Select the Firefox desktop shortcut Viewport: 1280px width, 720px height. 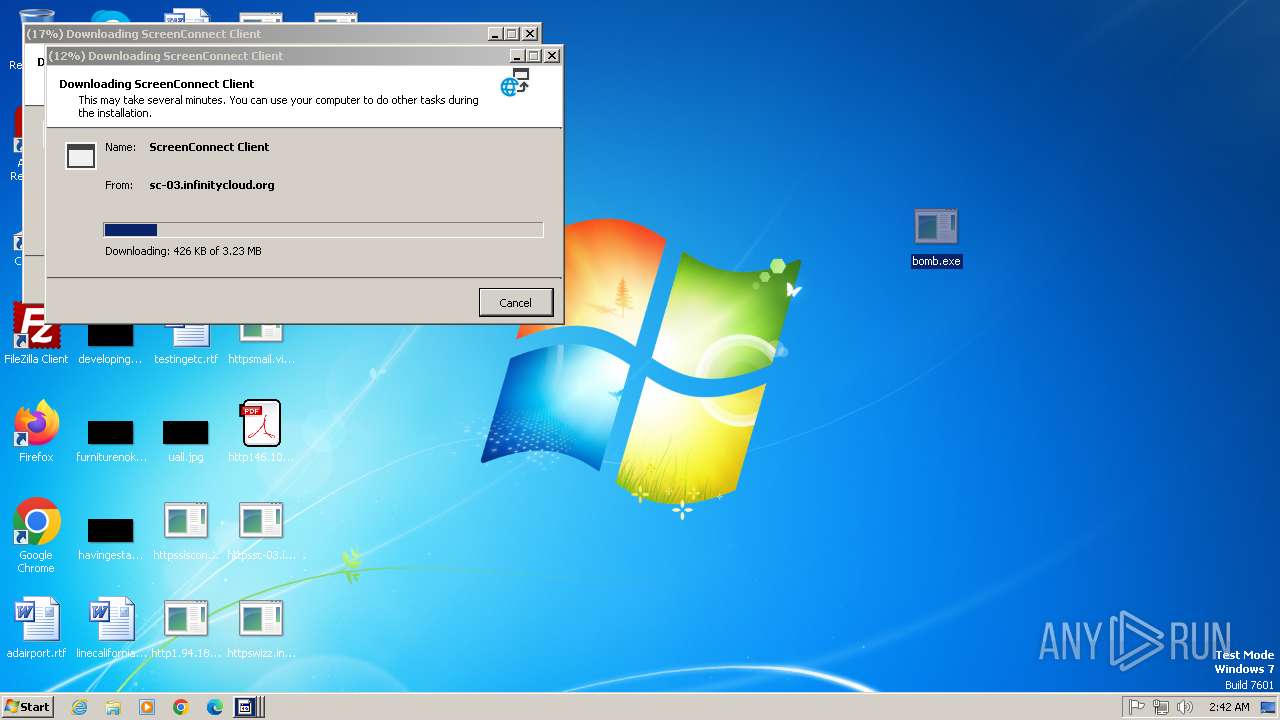coord(36,432)
